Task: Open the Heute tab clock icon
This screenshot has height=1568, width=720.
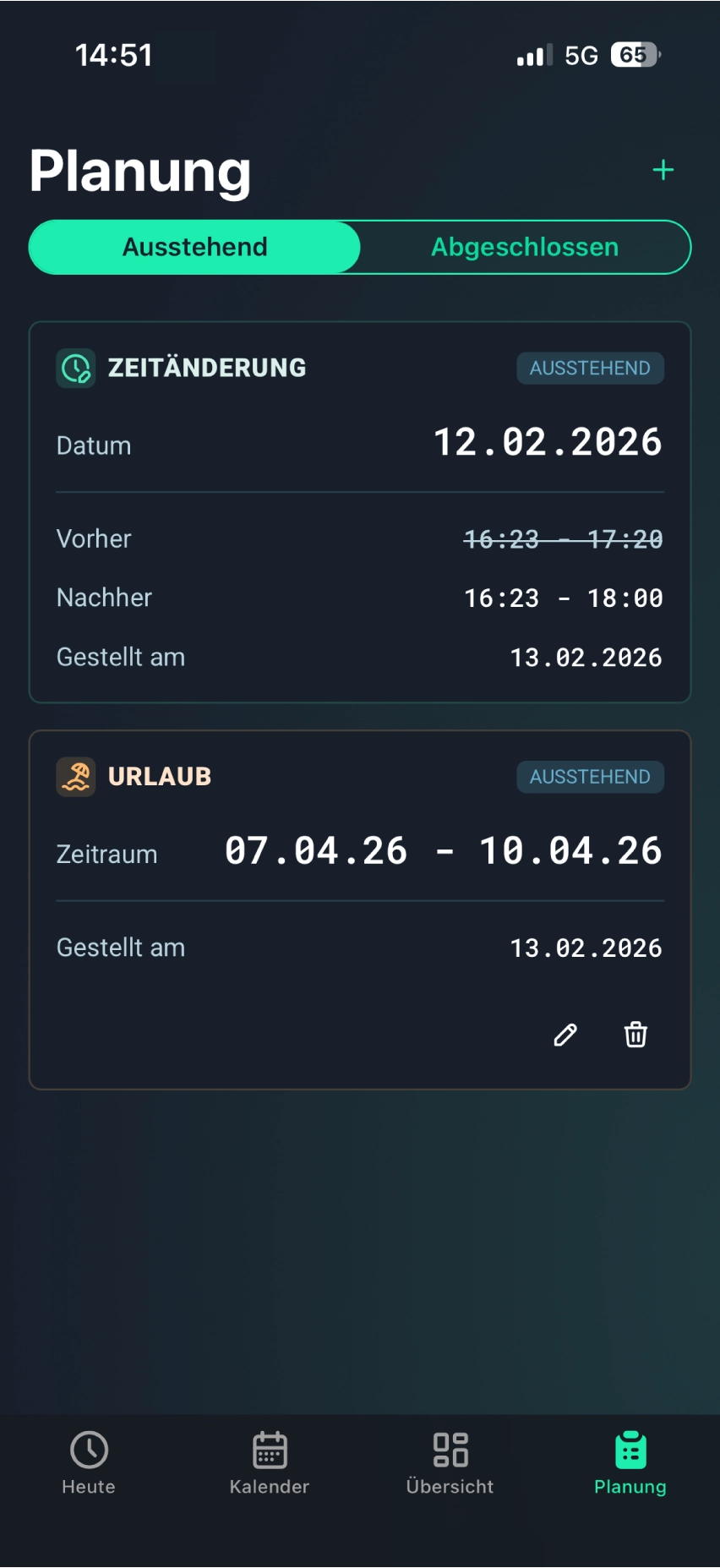Action: pyautogui.click(x=89, y=1450)
